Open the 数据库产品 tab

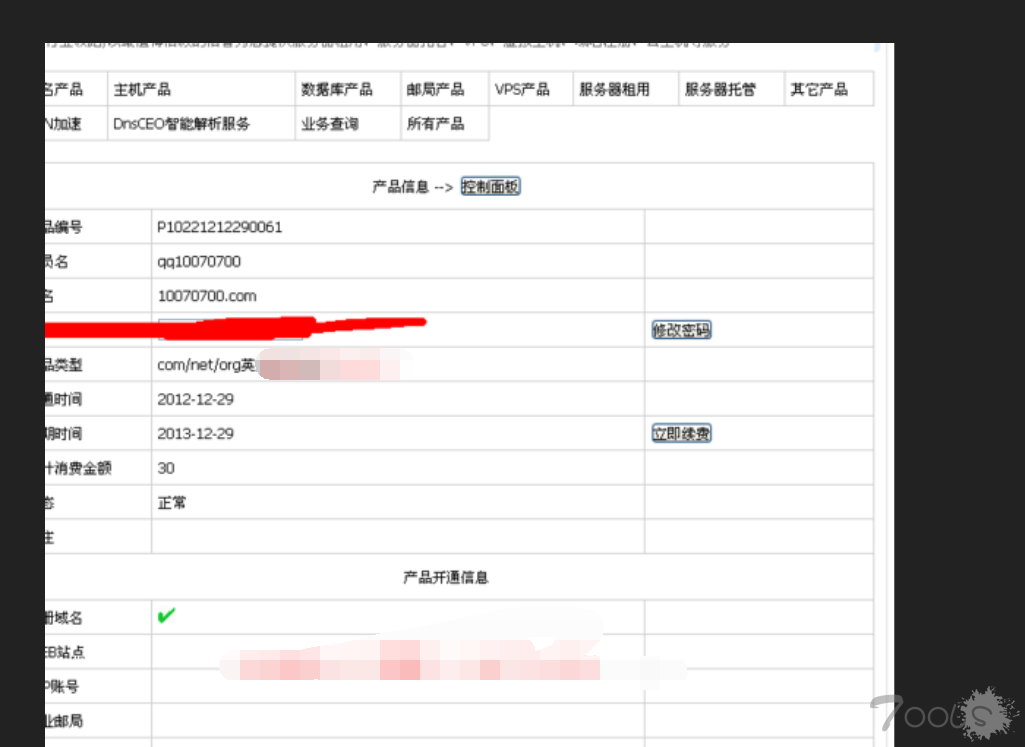[x=337, y=90]
